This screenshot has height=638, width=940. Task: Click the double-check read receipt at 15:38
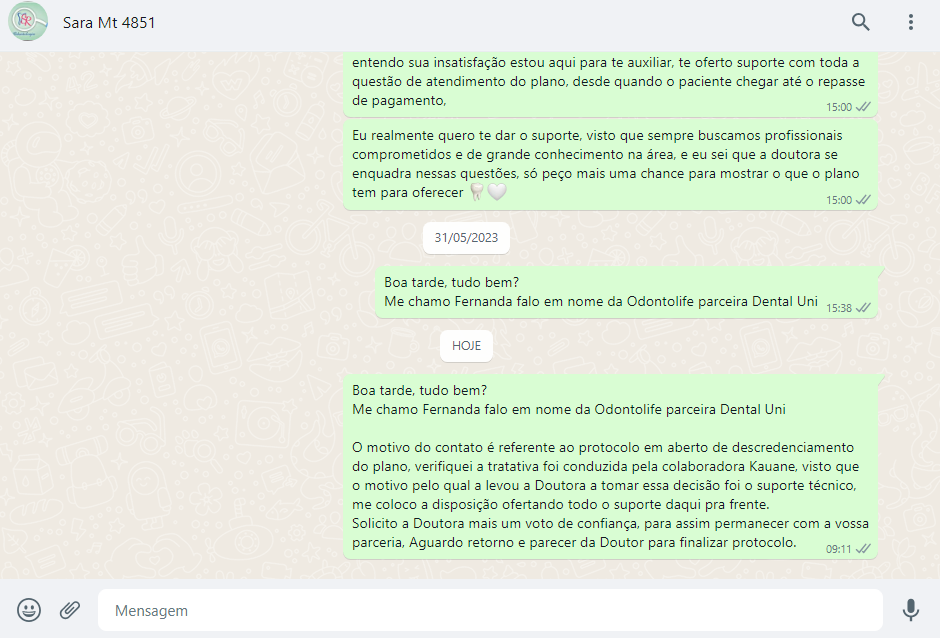[x=863, y=308]
